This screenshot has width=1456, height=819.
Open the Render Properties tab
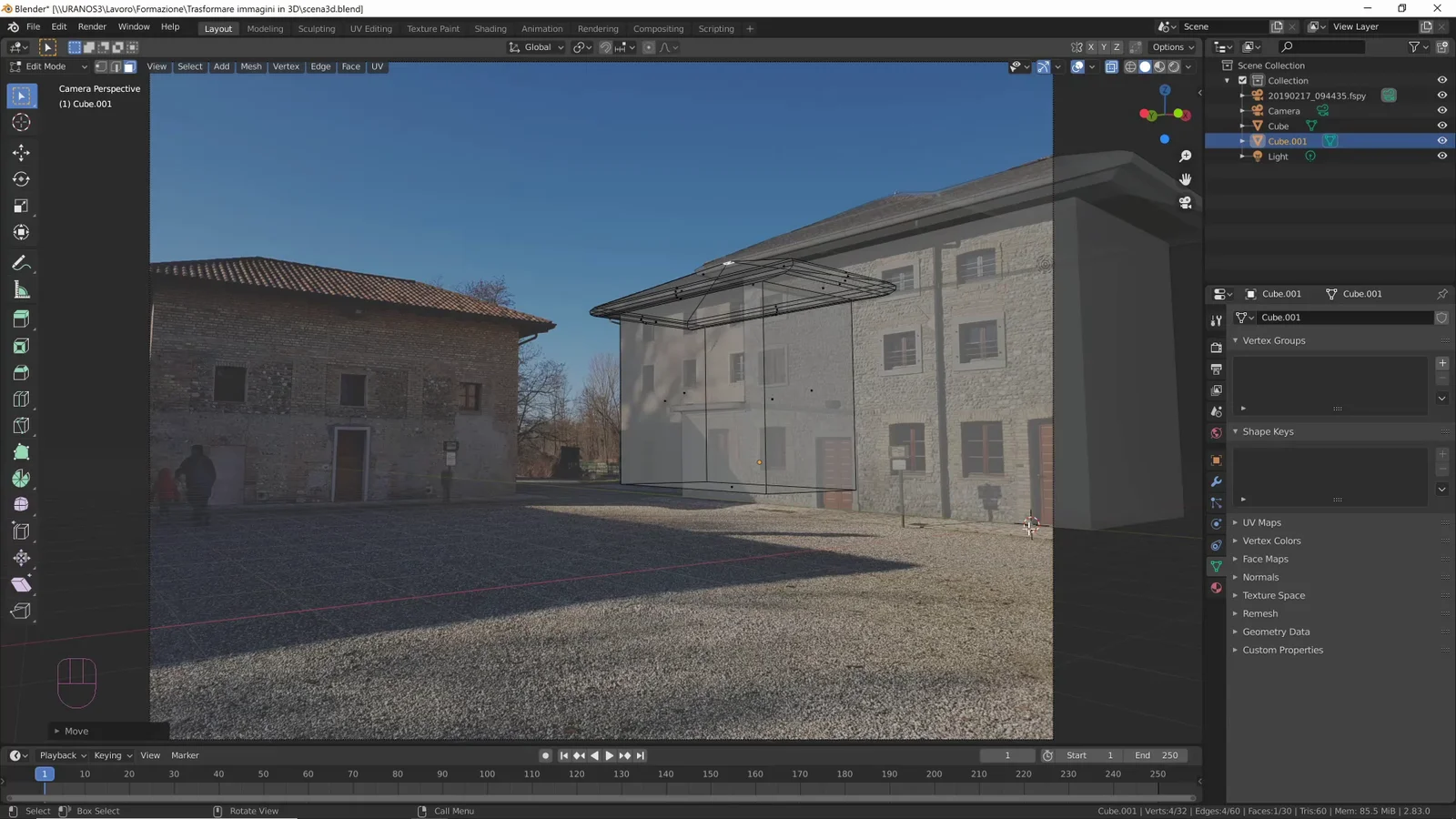[1216, 348]
